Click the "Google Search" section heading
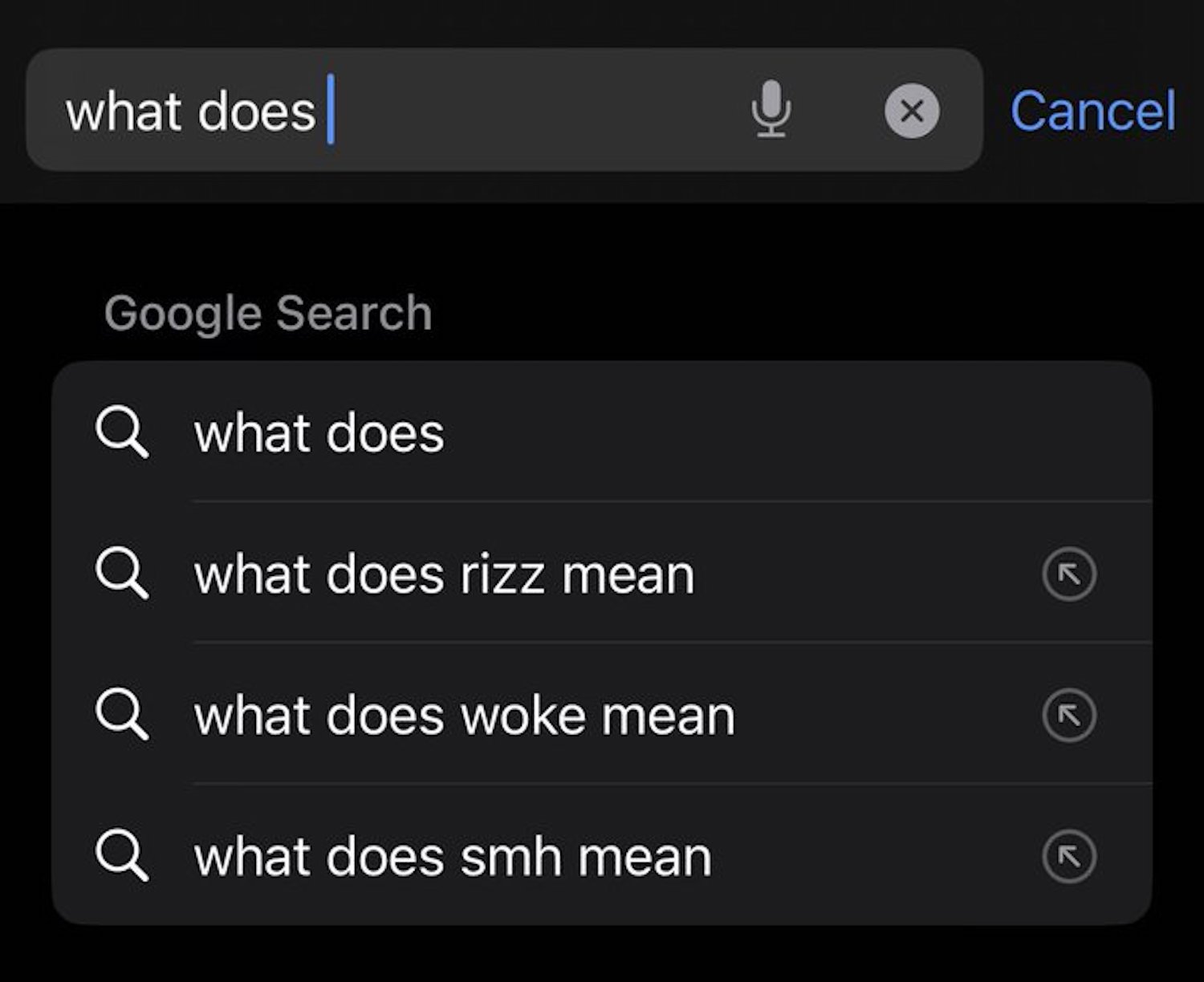 [268, 313]
